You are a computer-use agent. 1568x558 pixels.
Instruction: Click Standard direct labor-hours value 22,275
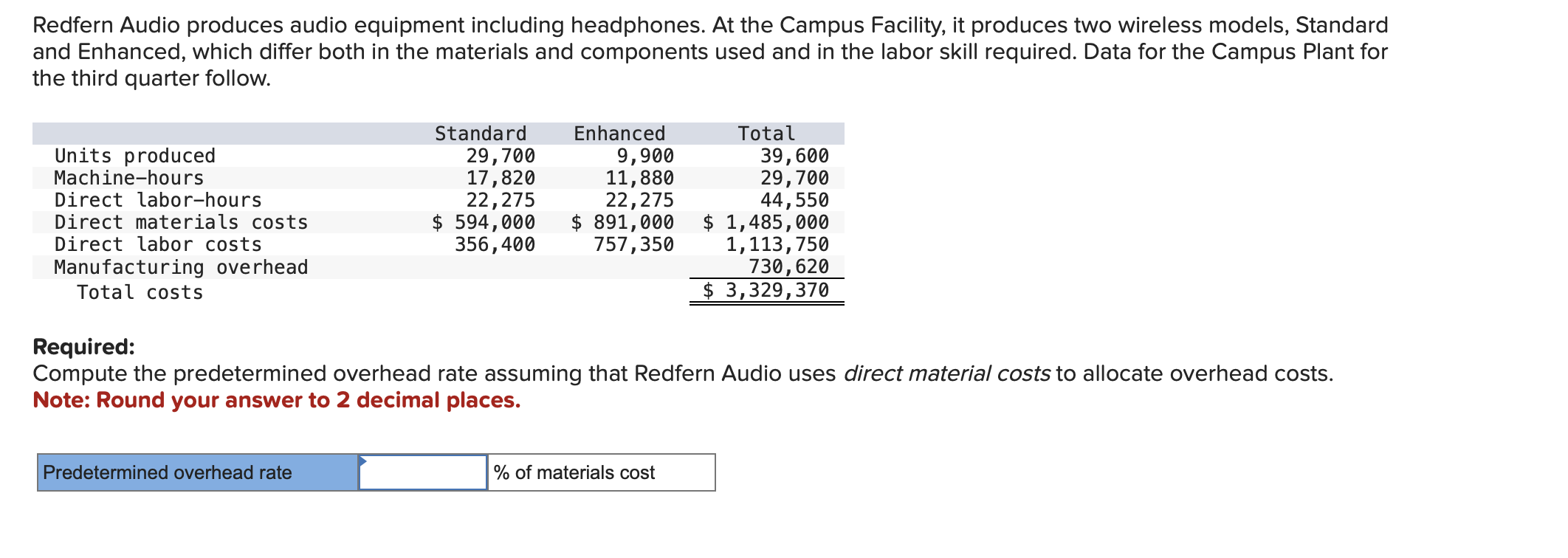(501, 200)
